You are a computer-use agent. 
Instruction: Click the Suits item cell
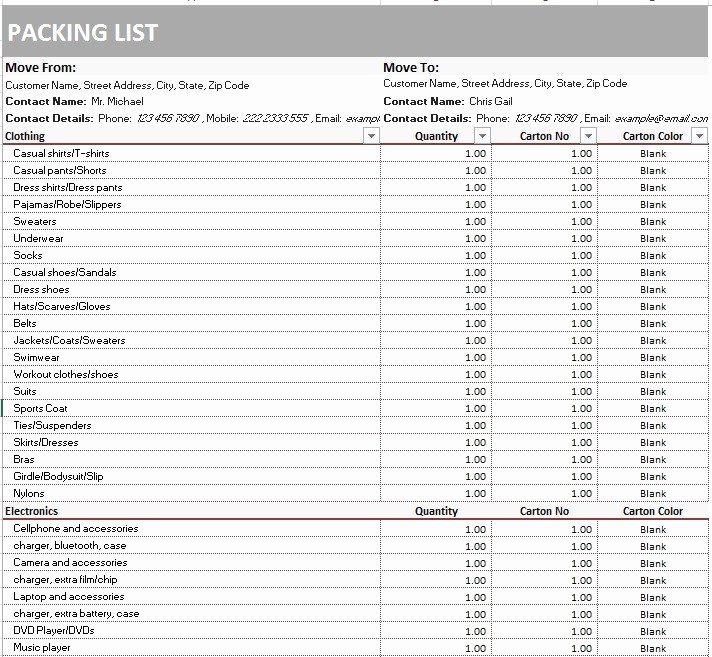[x=192, y=391]
